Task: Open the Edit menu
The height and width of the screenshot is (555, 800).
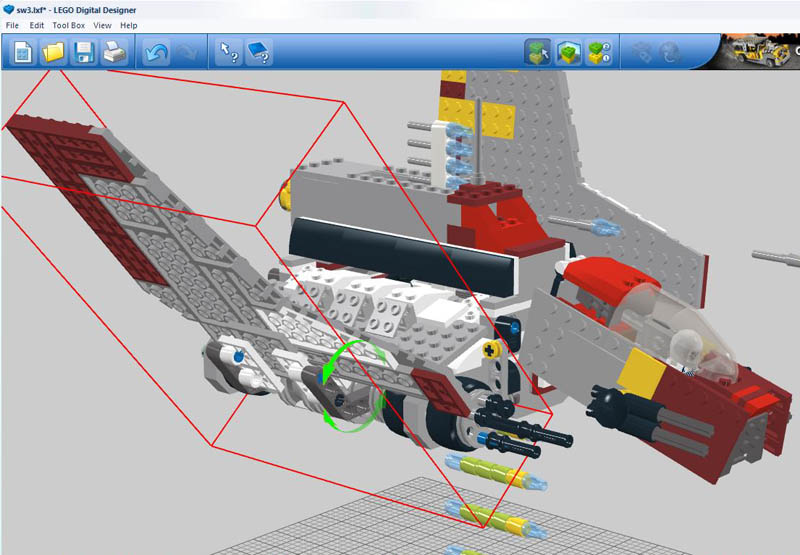Action: tap(37, 25)
